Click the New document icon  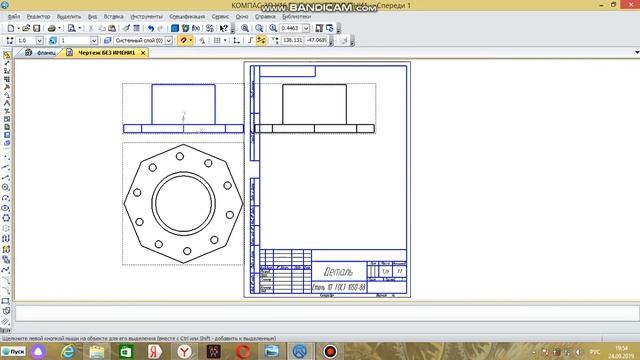(x=11, y=28)
